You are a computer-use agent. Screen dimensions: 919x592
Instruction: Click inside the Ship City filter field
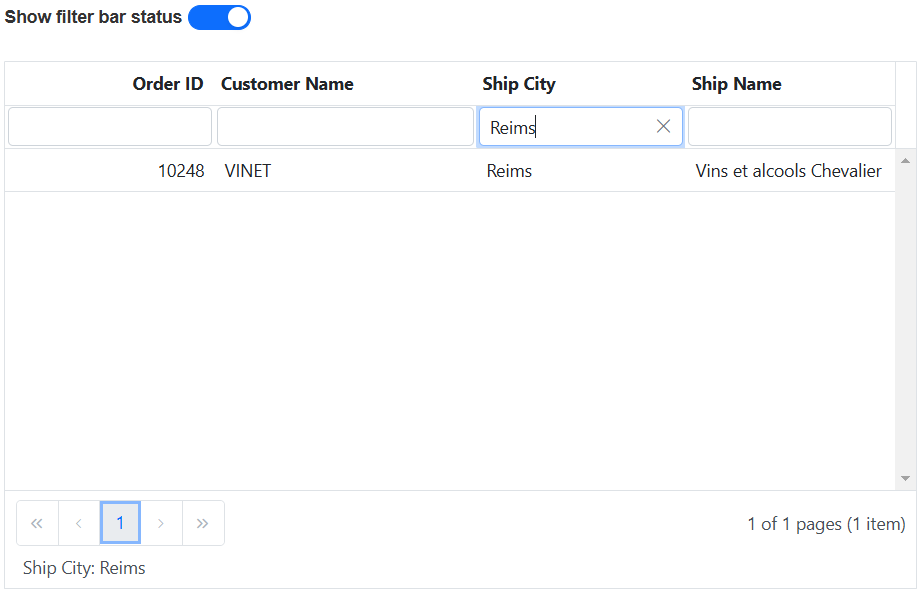point(565,127)
